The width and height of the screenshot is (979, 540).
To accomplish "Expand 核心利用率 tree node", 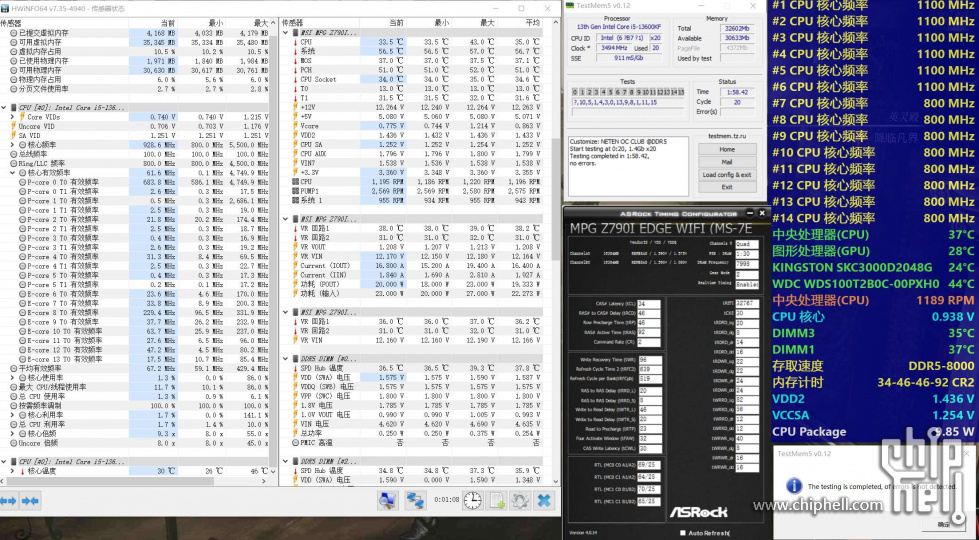I will 13,415.
